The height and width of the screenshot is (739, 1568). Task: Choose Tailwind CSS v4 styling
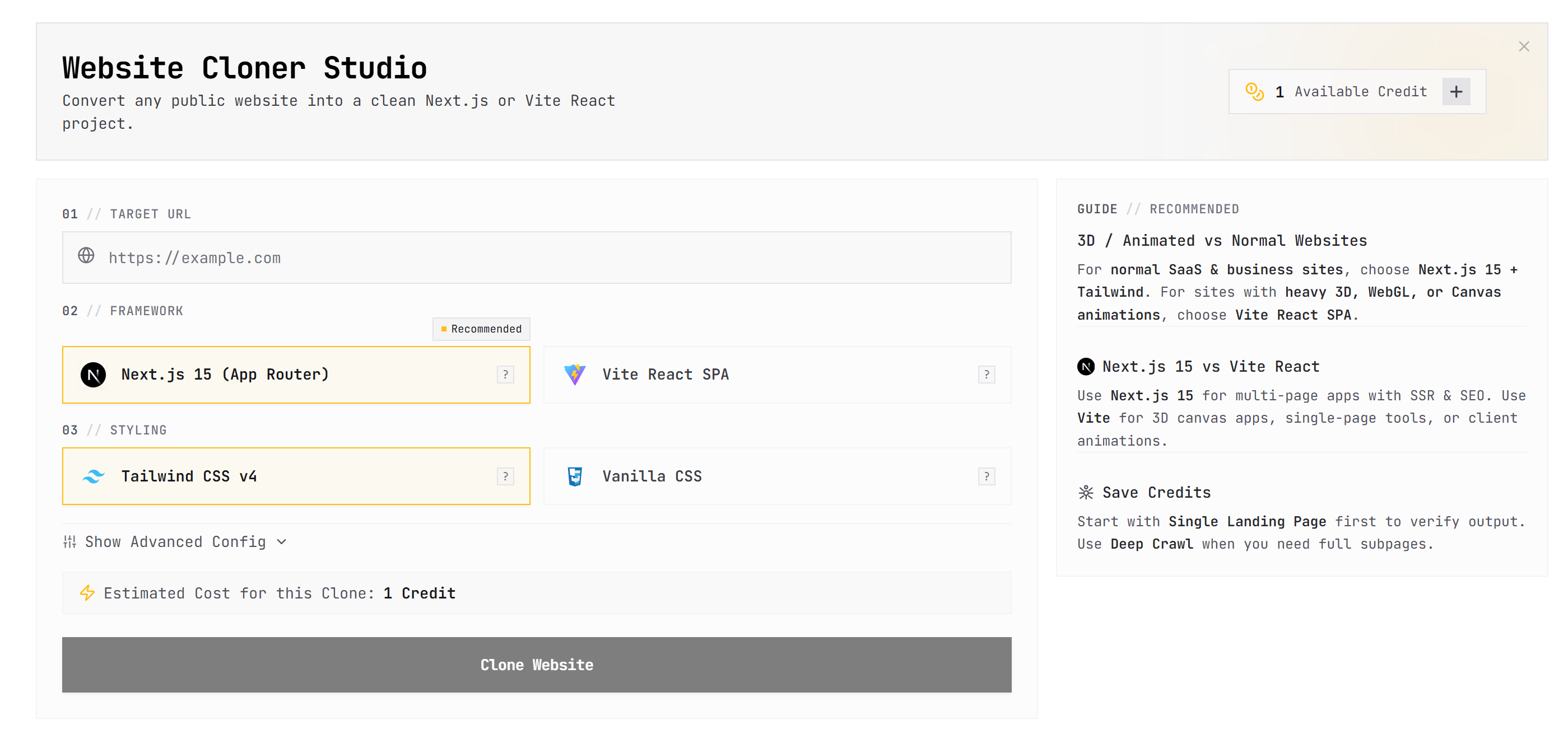click(x=296, y=476)
